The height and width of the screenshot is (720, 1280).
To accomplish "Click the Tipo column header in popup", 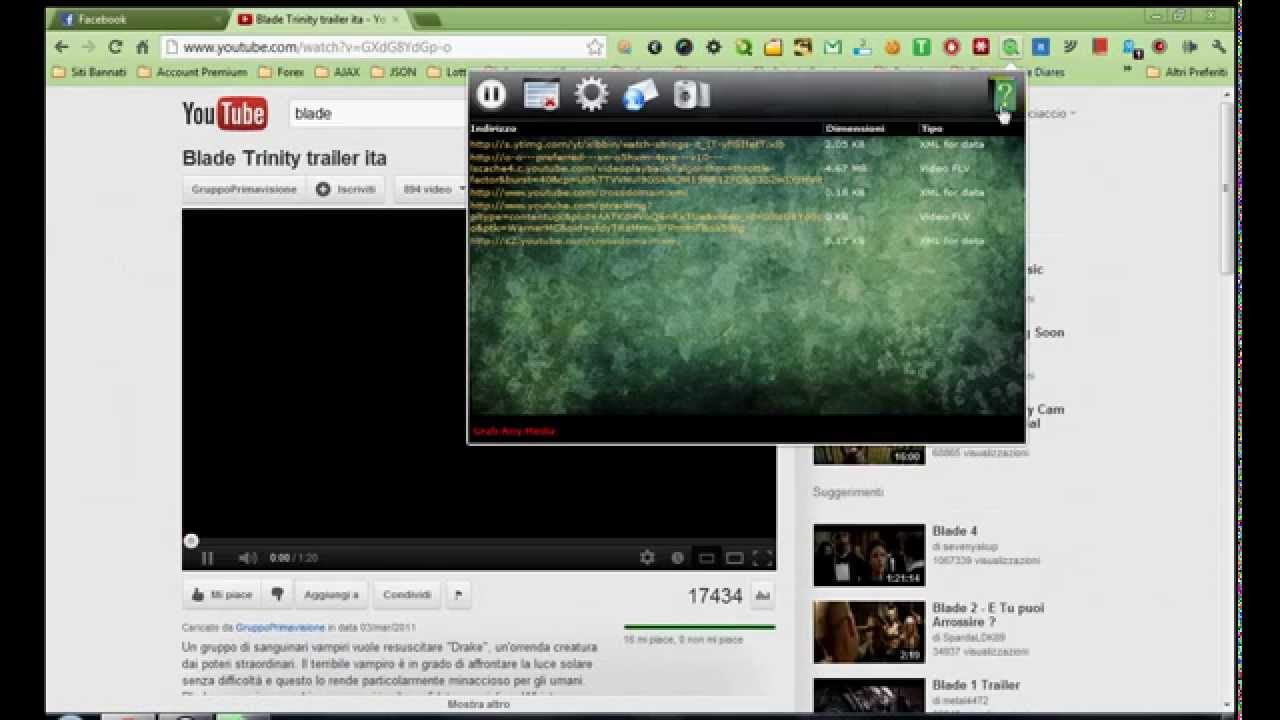I will tap(932, 129).
